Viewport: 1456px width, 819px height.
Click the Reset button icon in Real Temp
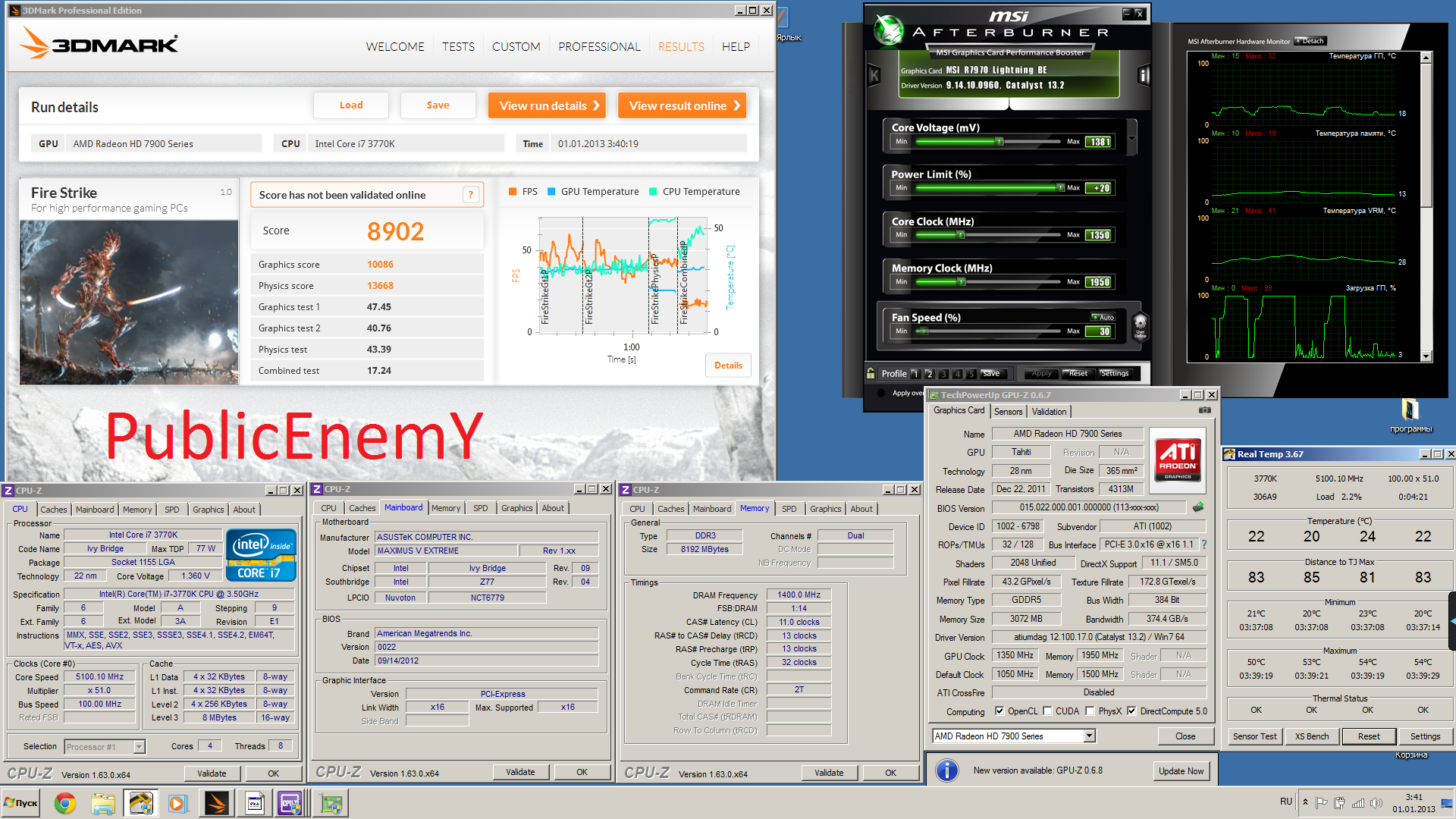point(1365,737)
